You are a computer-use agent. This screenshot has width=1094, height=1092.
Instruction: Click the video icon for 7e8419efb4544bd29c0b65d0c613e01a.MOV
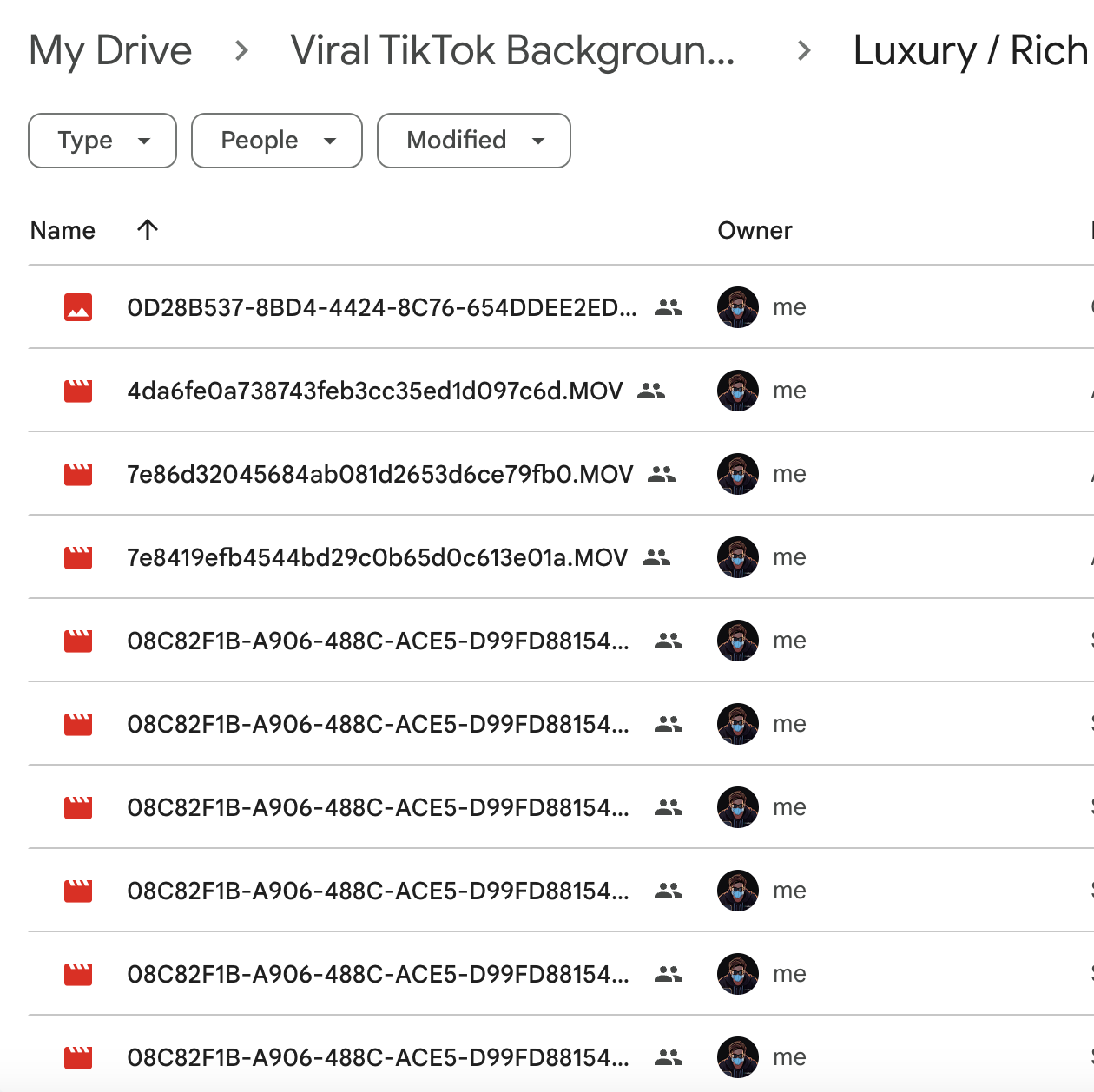[79, 557]
